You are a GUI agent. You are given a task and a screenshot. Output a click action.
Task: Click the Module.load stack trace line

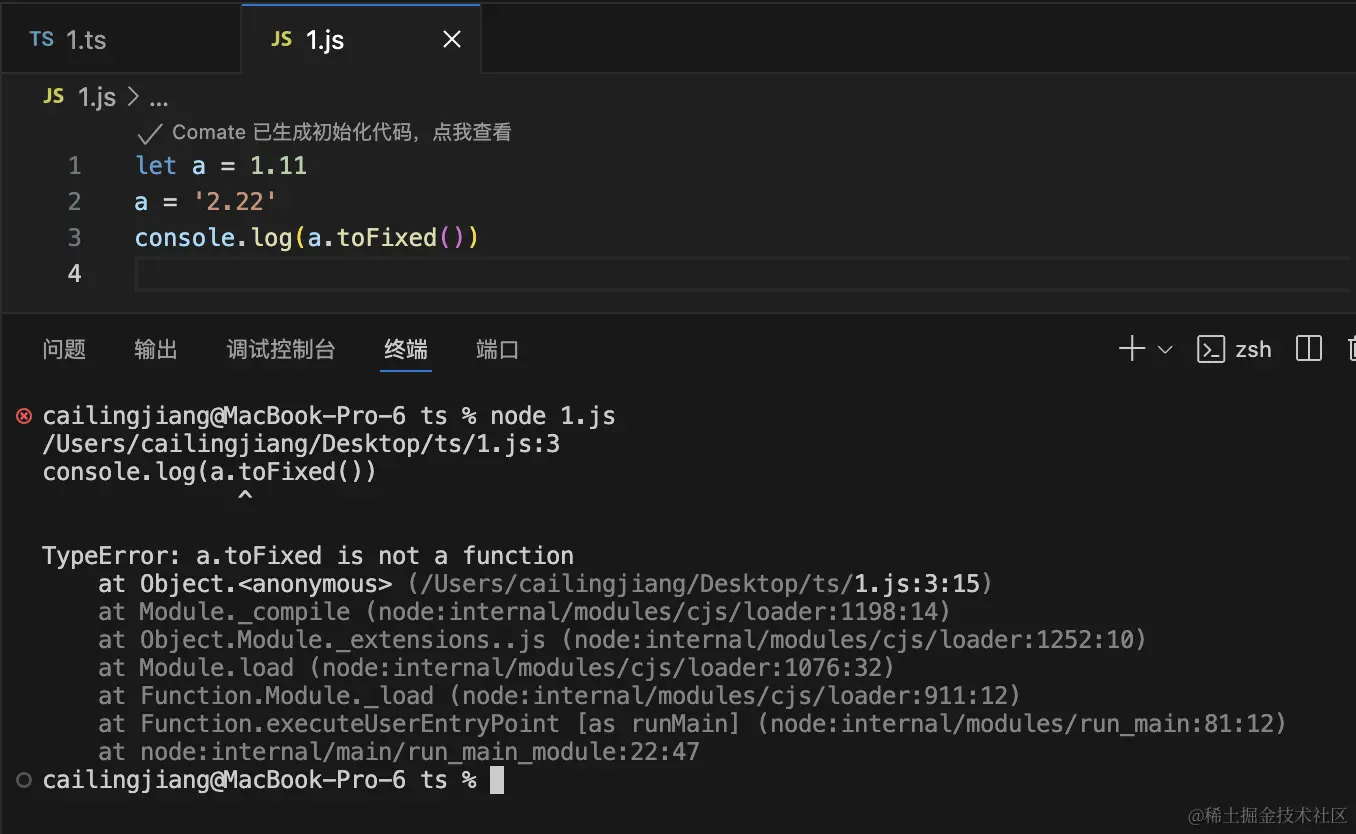[496, 668]
